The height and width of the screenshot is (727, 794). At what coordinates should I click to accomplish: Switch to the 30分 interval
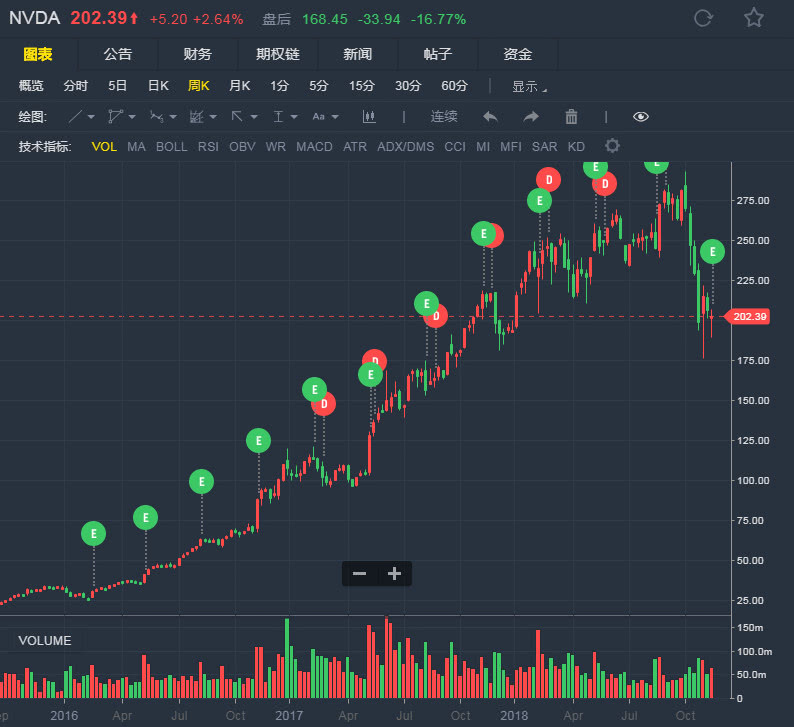click(x=408, y=86)
